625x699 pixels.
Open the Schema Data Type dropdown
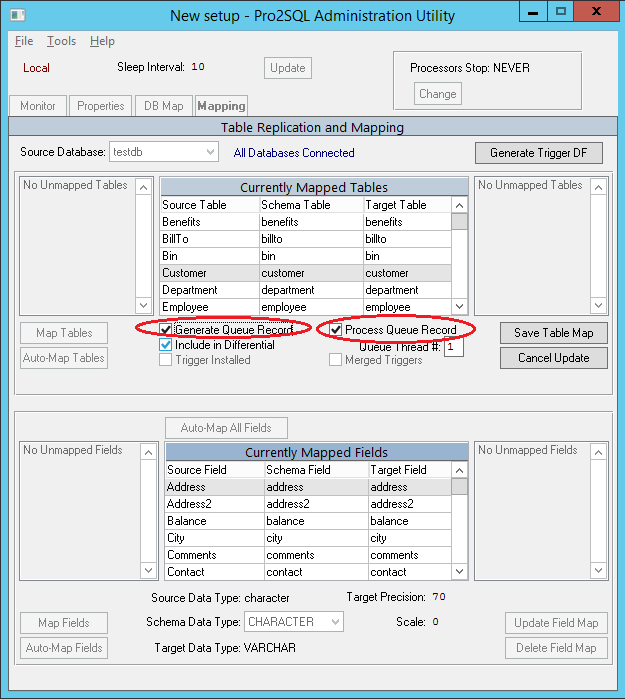coord(293,622)
